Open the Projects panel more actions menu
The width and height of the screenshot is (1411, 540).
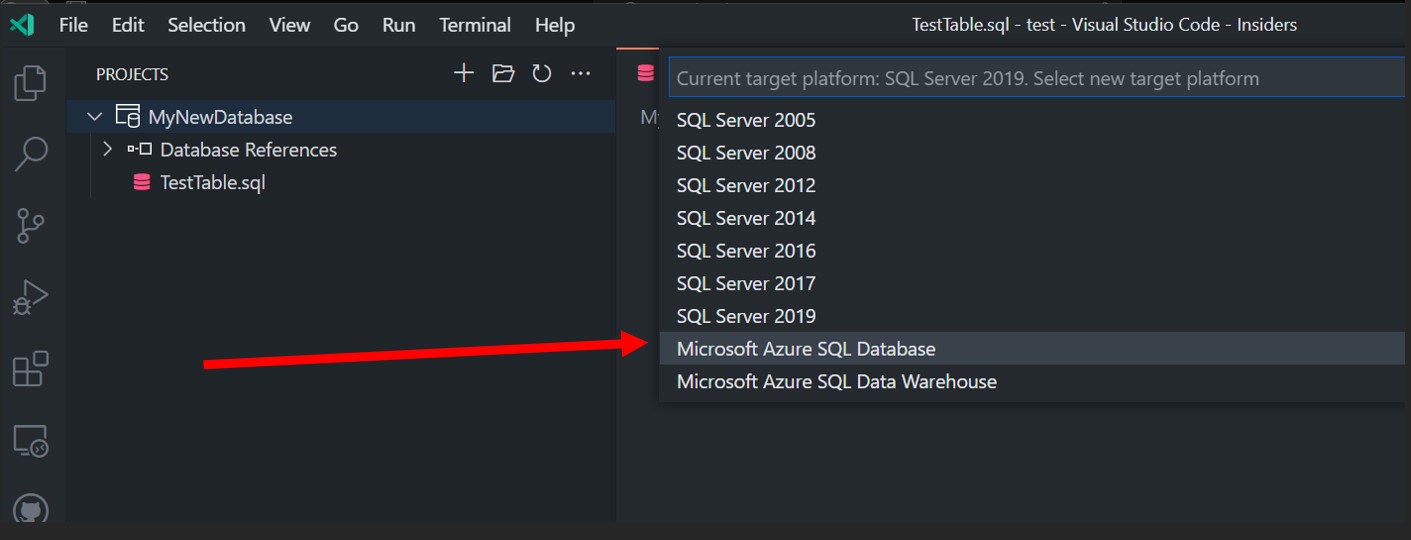point(581,73)
